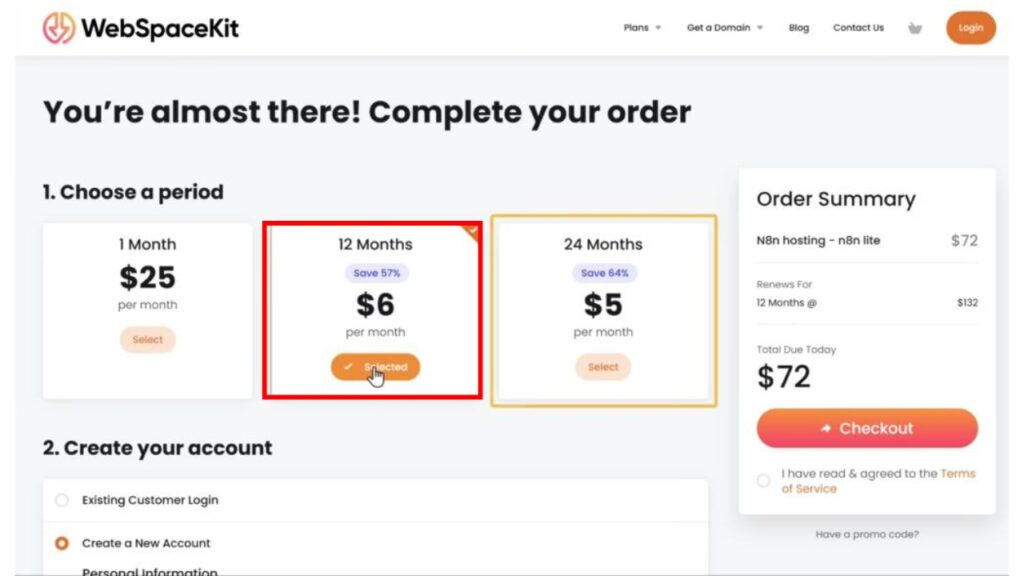Click the WebSpaceKit logo icon
The width and height of the screenshot is (1024, 576).
tap(59, 28)
